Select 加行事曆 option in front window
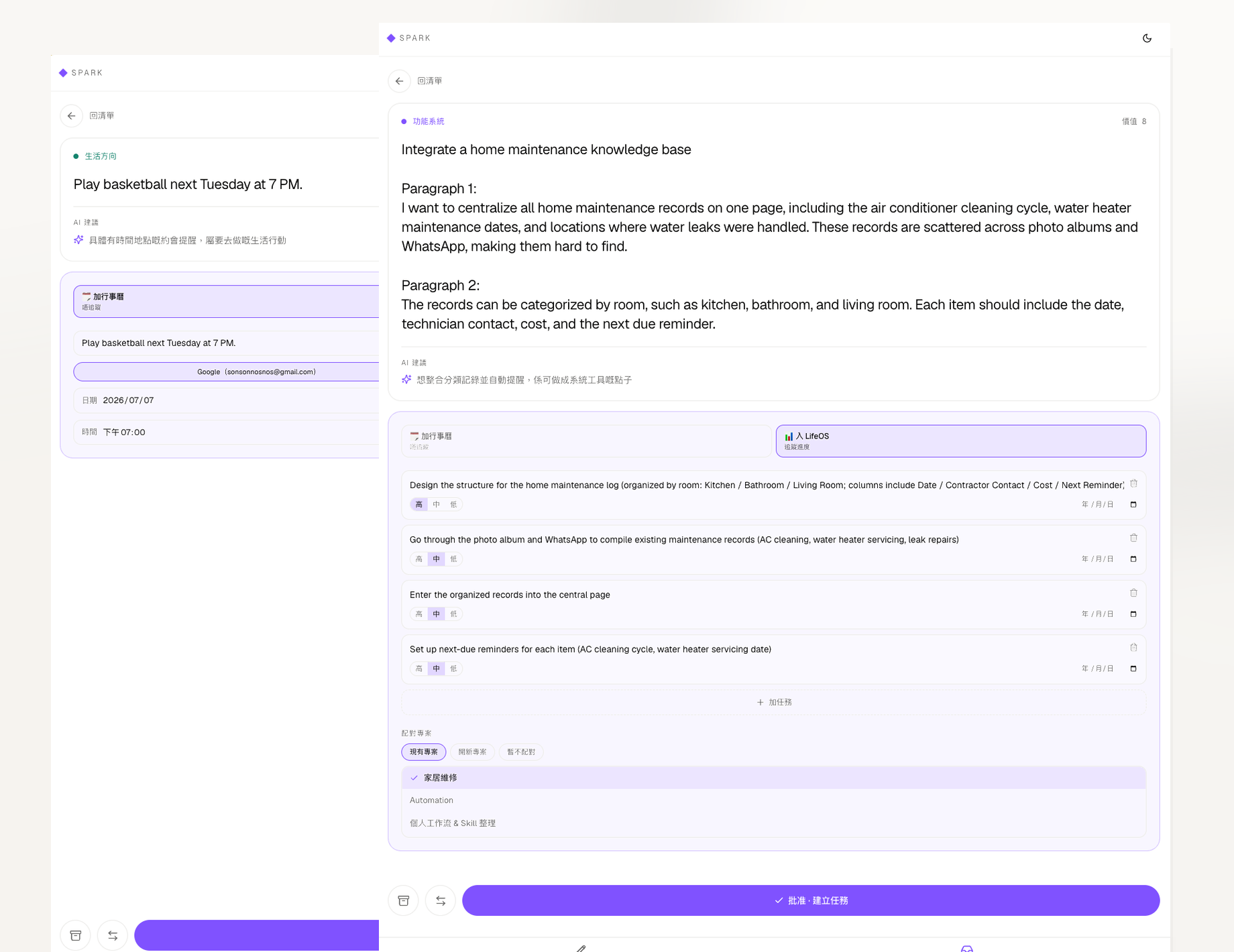The height and width of the screenshot is (952, 1234). [586, 441]
